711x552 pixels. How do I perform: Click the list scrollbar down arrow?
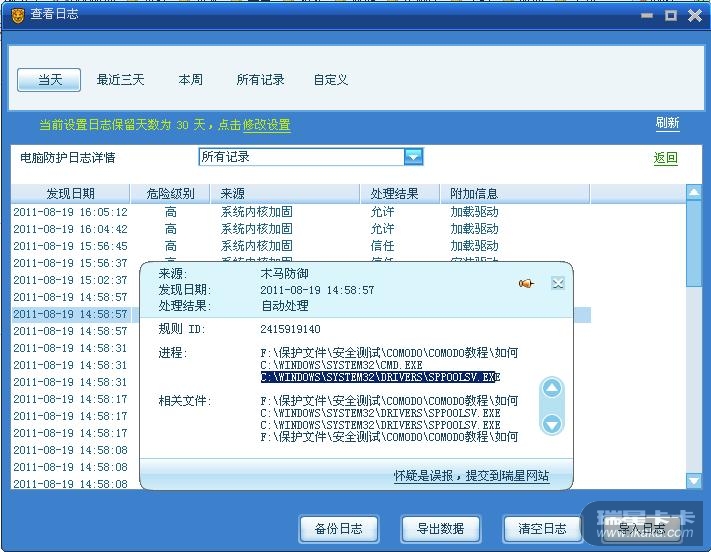click(x=694, y=480)
